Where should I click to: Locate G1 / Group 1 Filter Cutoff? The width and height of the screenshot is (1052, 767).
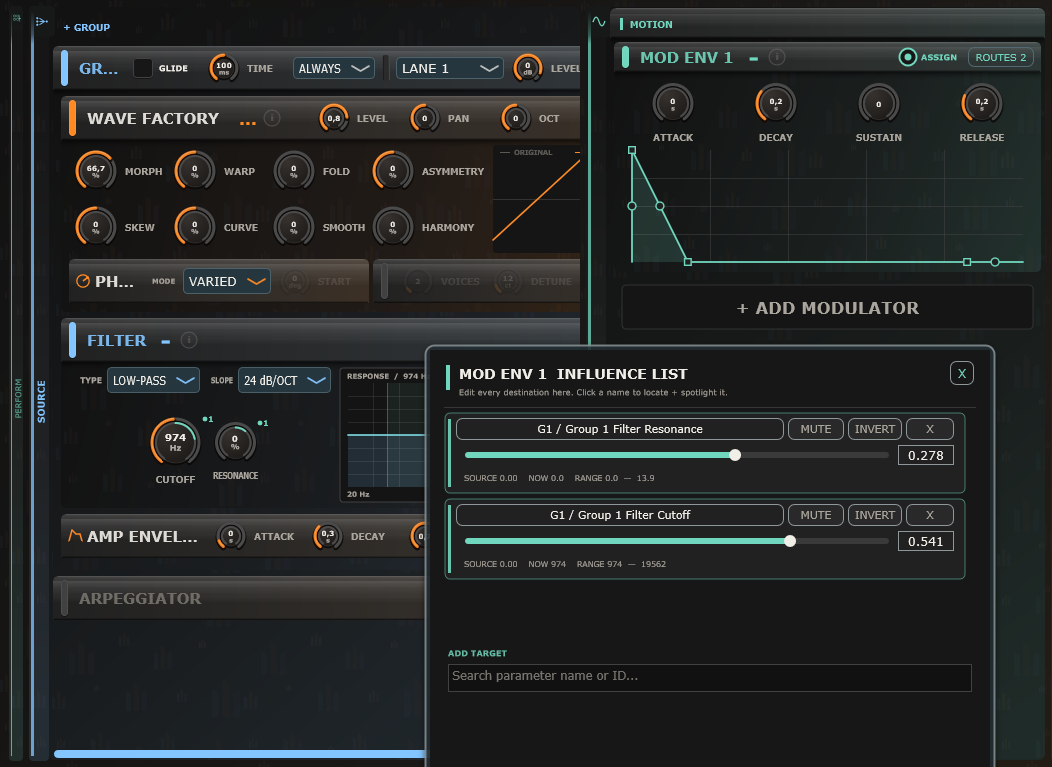pyautogui.click(x=619, y=515)
